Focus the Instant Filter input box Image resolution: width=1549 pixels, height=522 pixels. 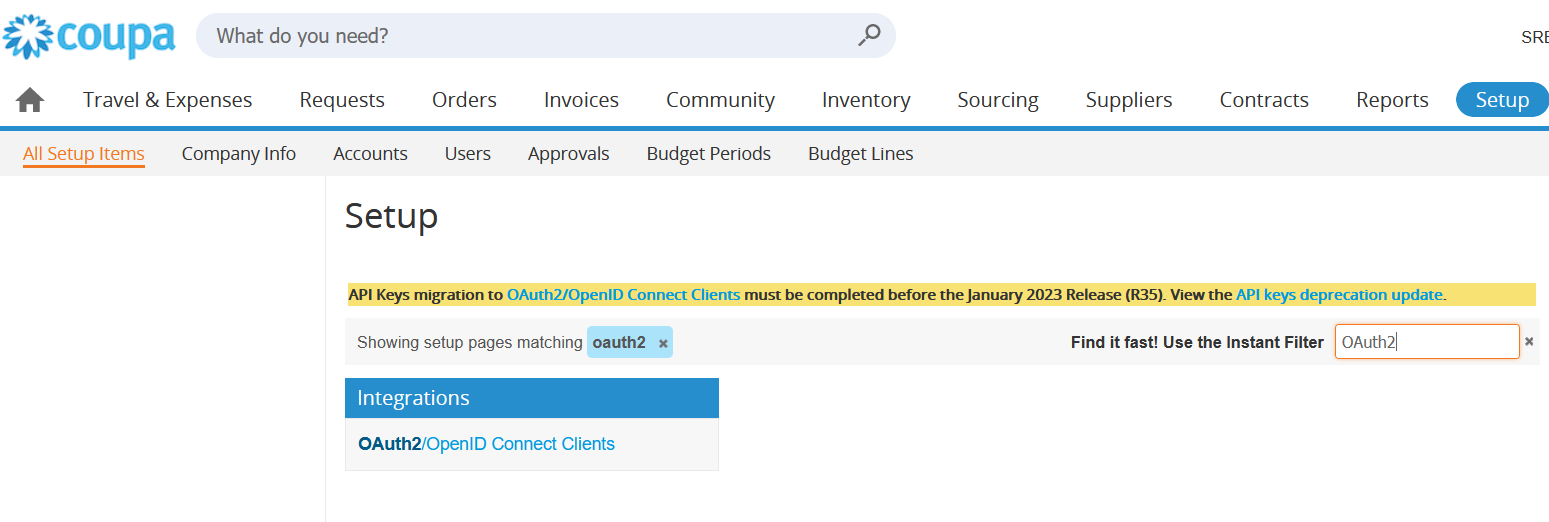[x=1427, y=342]
